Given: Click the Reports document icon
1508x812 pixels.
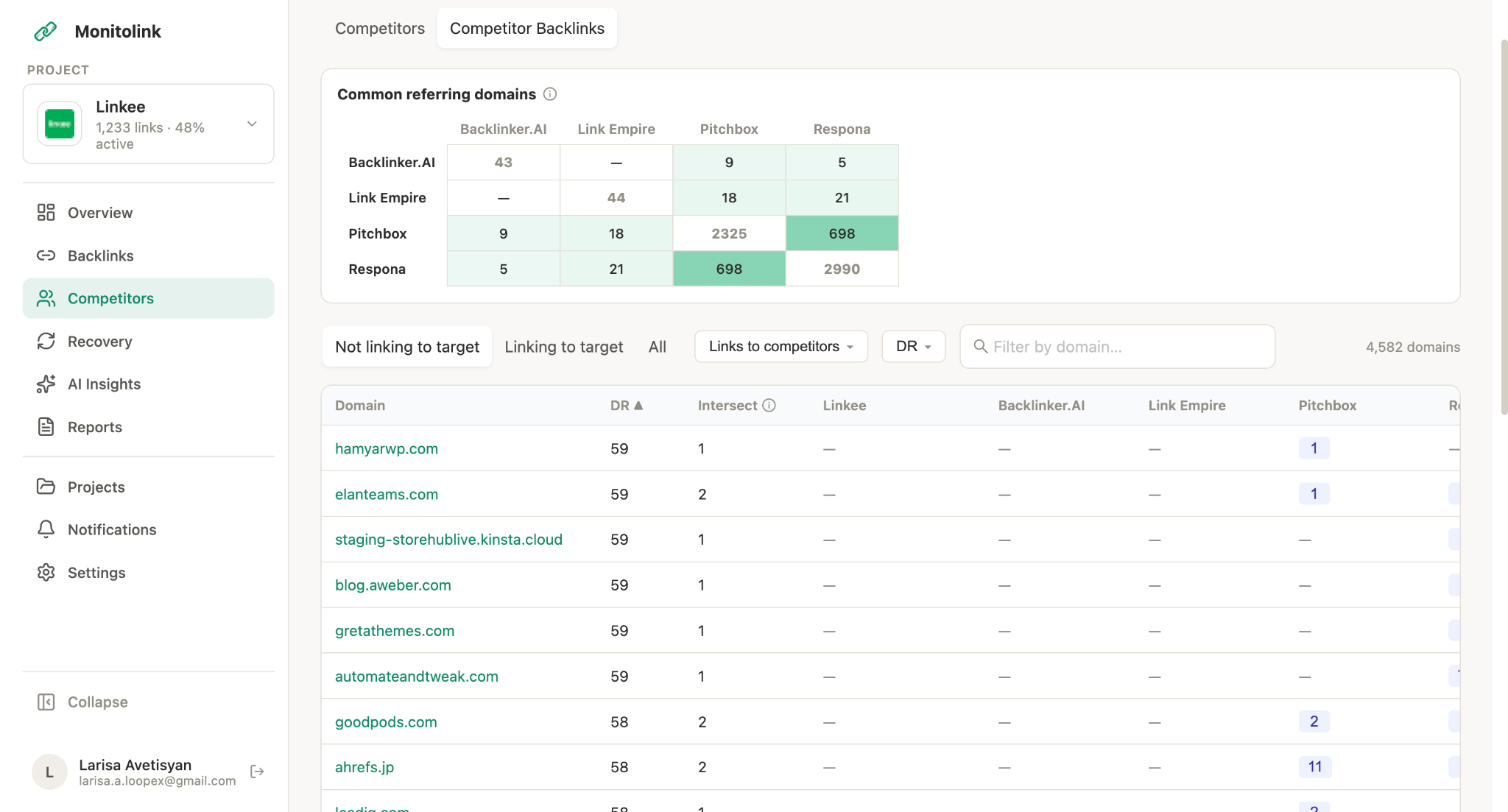Looking at the screenshot, I should pyautogui.click(x=46, y=427).
